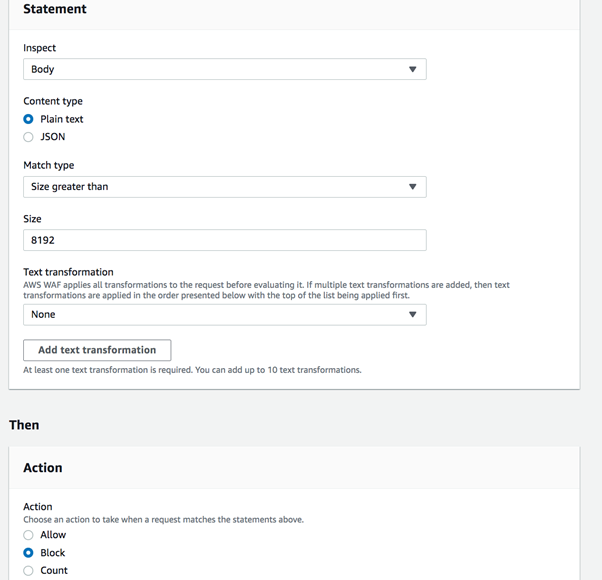Click the Text transformation dropdown arrow icon
Image resolution: width=602 pixels, height=580 pixels.
point(412,315)
